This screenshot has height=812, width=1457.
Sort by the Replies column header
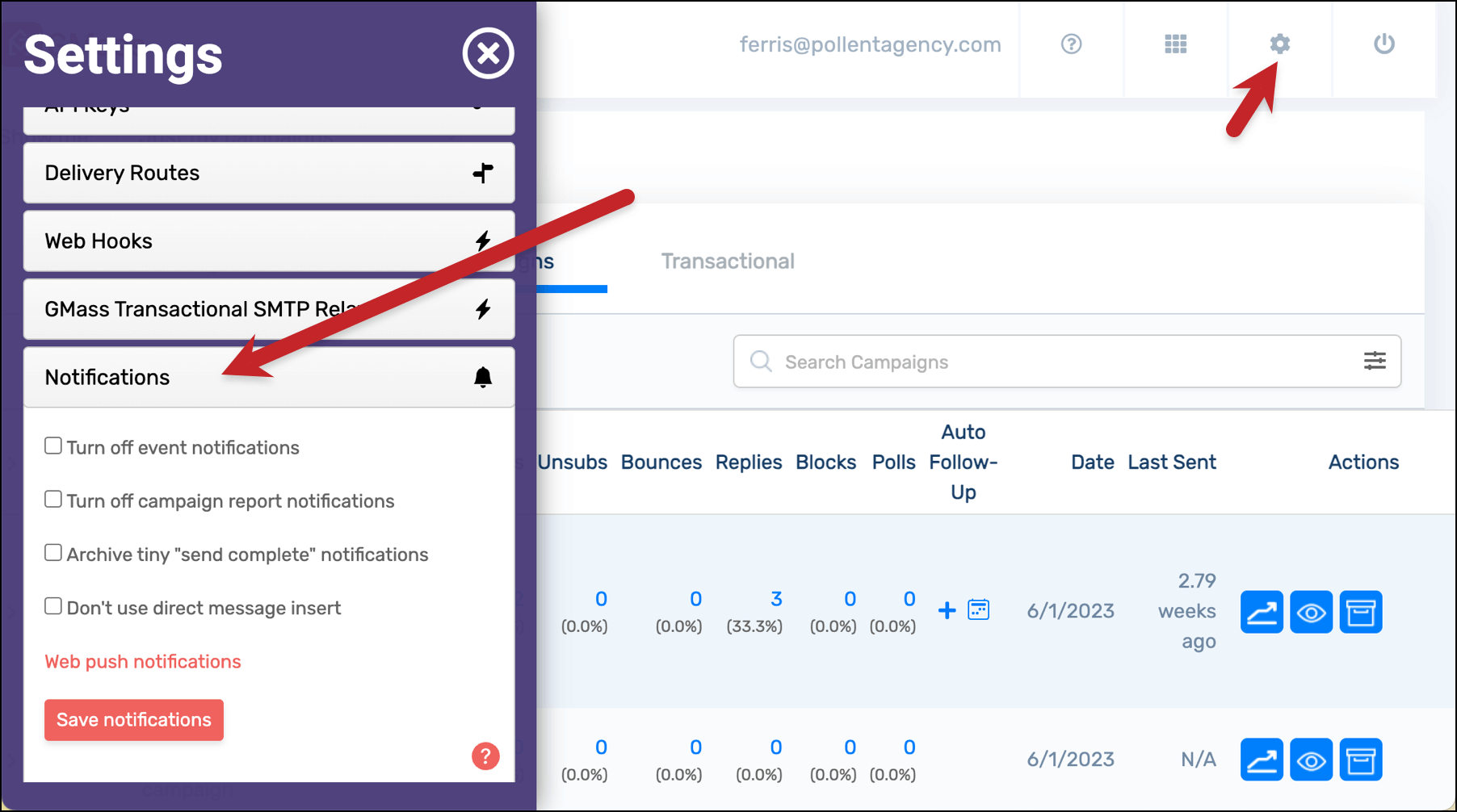749,463
